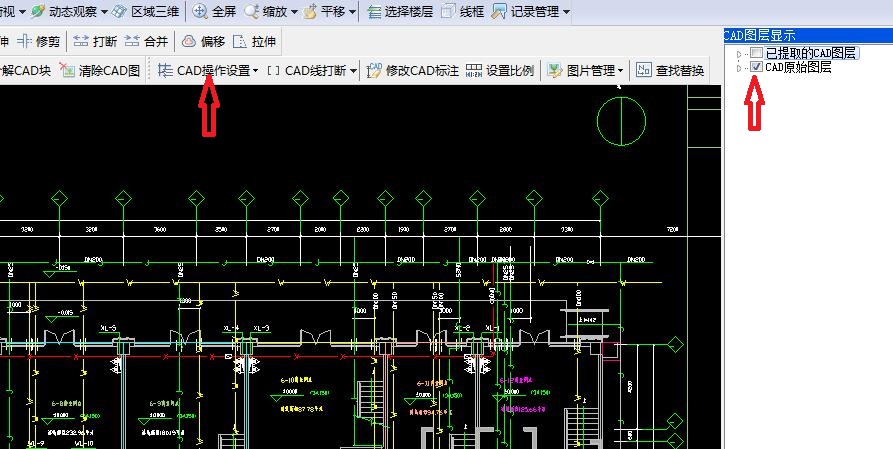Click the CAD图层显示 panel title bar
This screenshot has width=893, height=449.
pyautogui.click(x=808, y=35)
